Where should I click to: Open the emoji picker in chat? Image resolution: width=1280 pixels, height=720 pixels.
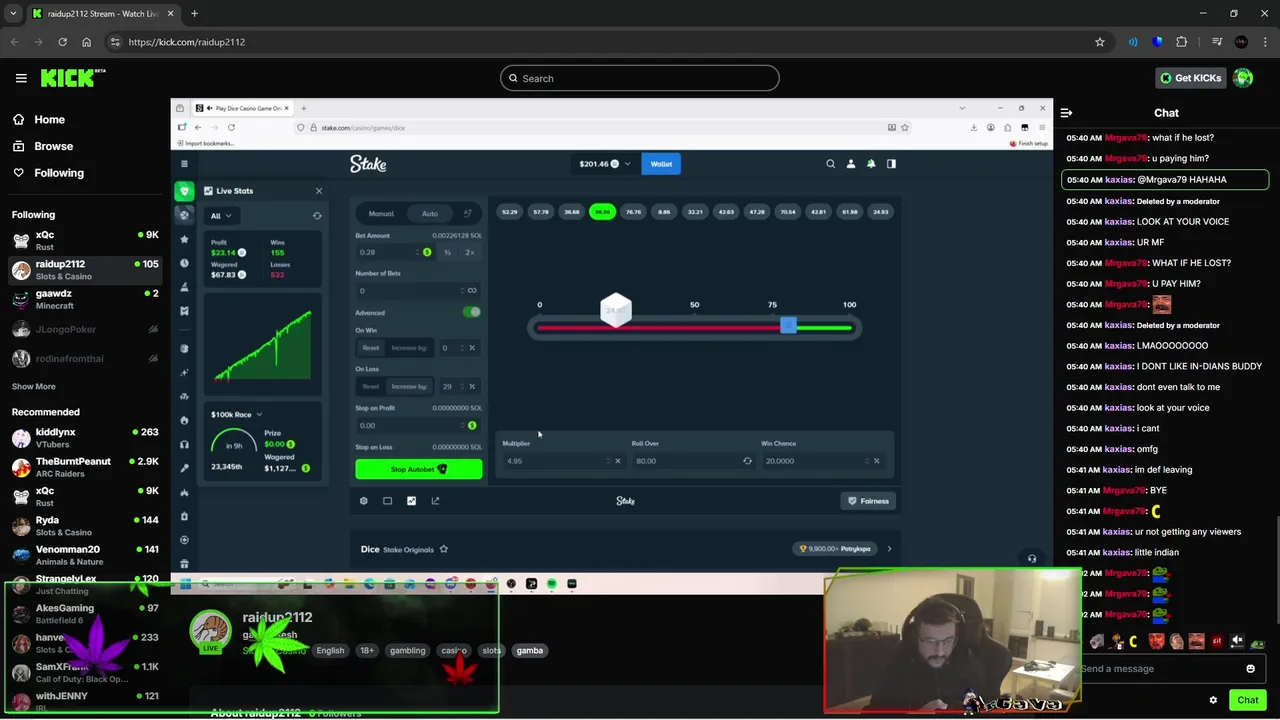coord(1250,669)
